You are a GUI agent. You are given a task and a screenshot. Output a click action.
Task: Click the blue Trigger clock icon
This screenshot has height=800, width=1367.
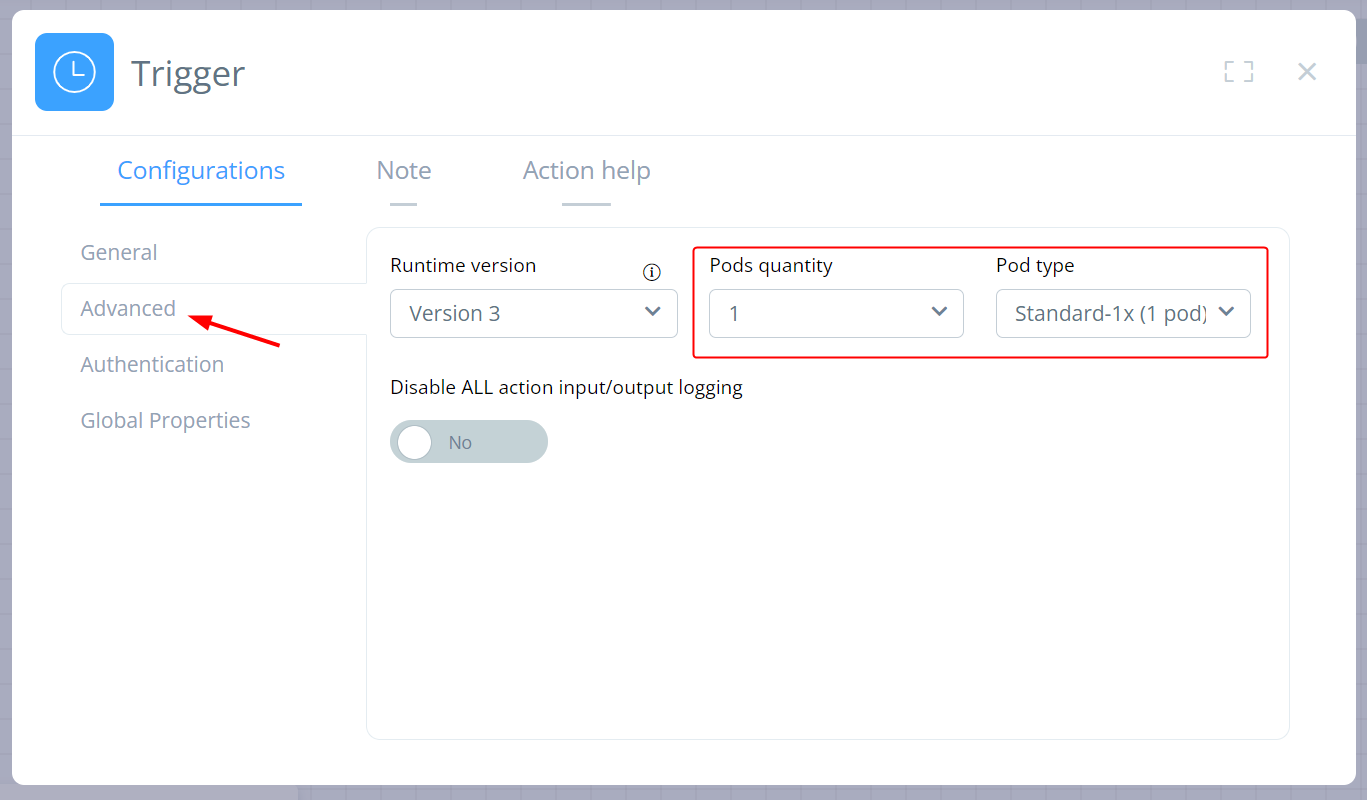(74, 72)
